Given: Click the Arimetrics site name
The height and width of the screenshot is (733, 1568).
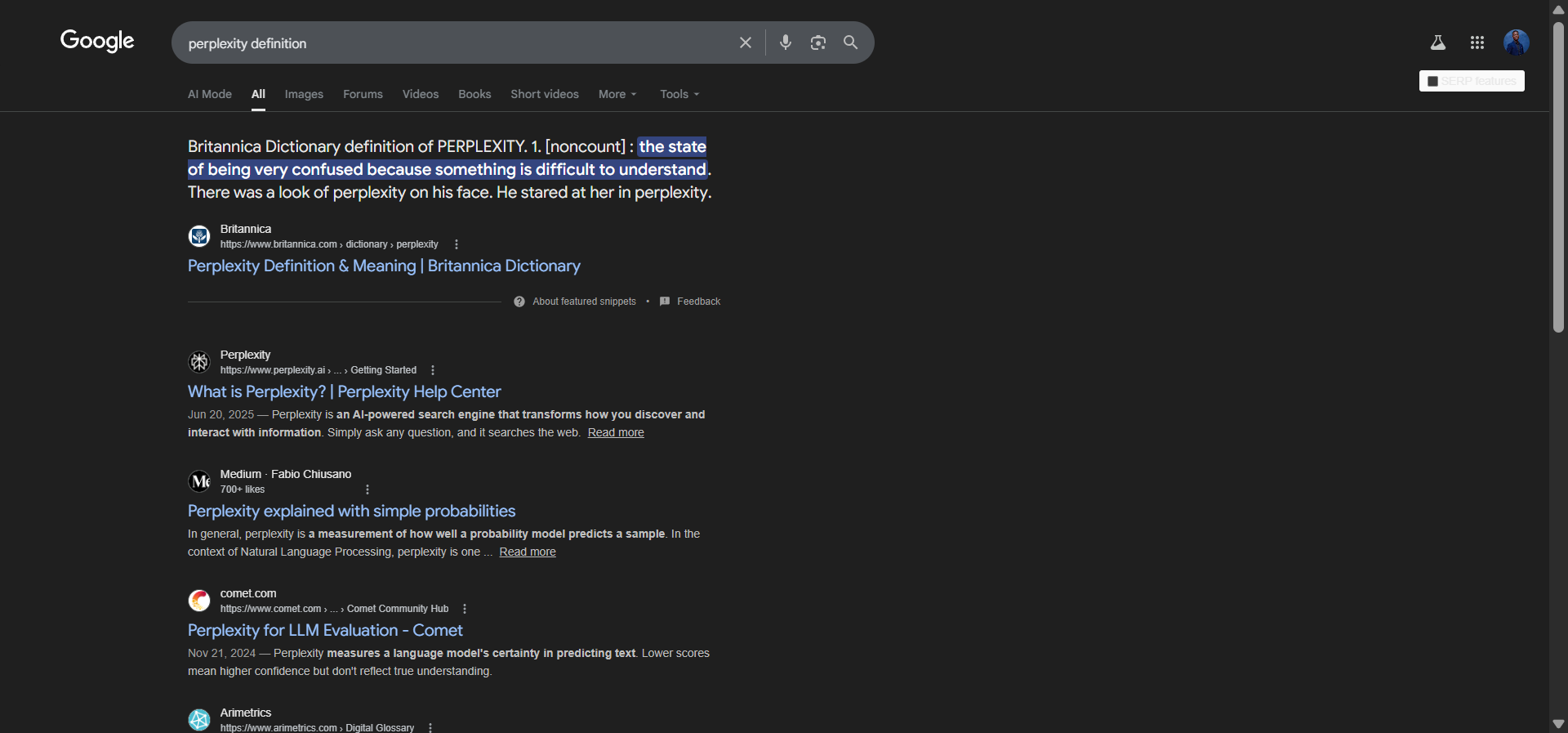Looking at the screenshot, I should click(x=246, y=713).
